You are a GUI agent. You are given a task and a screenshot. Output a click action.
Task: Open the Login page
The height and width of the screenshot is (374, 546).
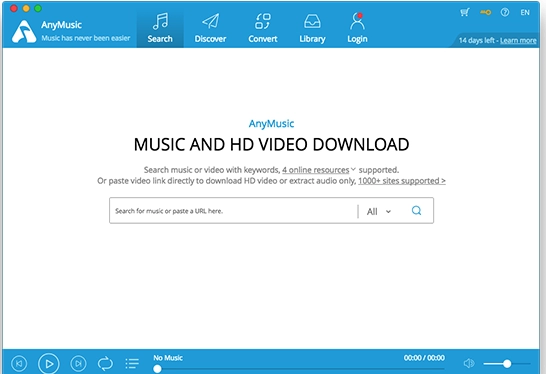coord(357,28)
